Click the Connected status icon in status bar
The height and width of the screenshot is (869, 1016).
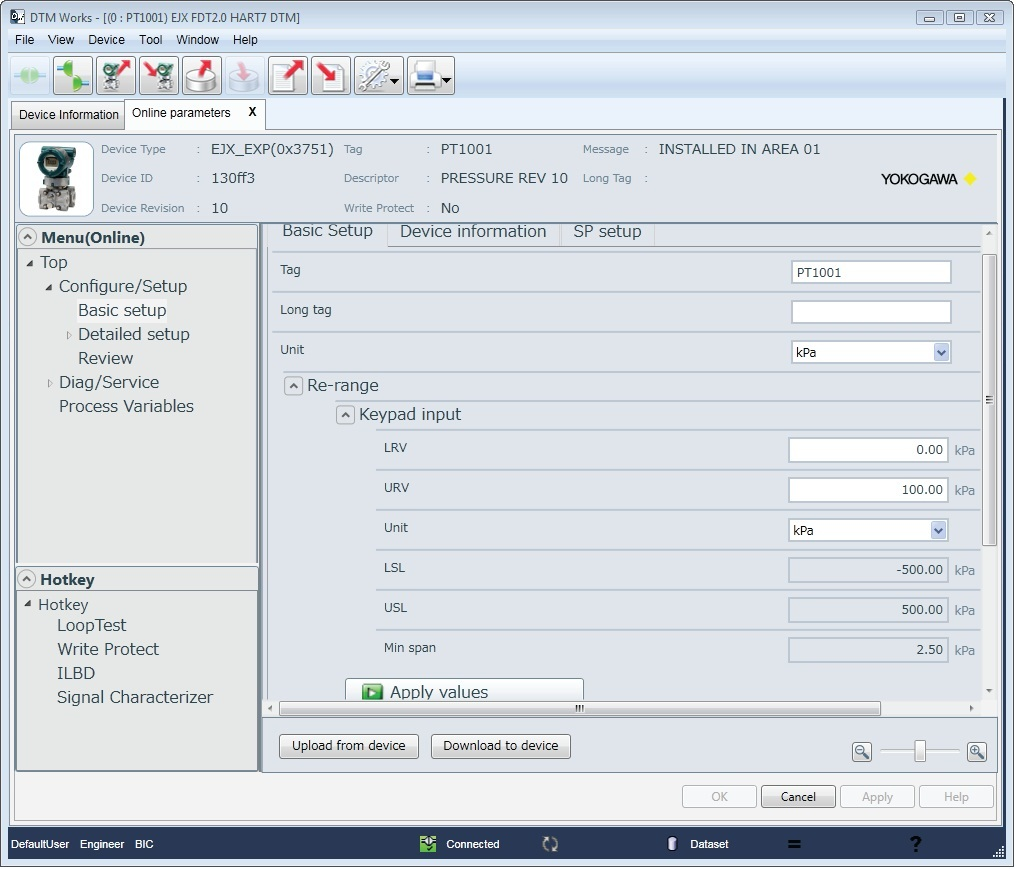click(428, 843)
